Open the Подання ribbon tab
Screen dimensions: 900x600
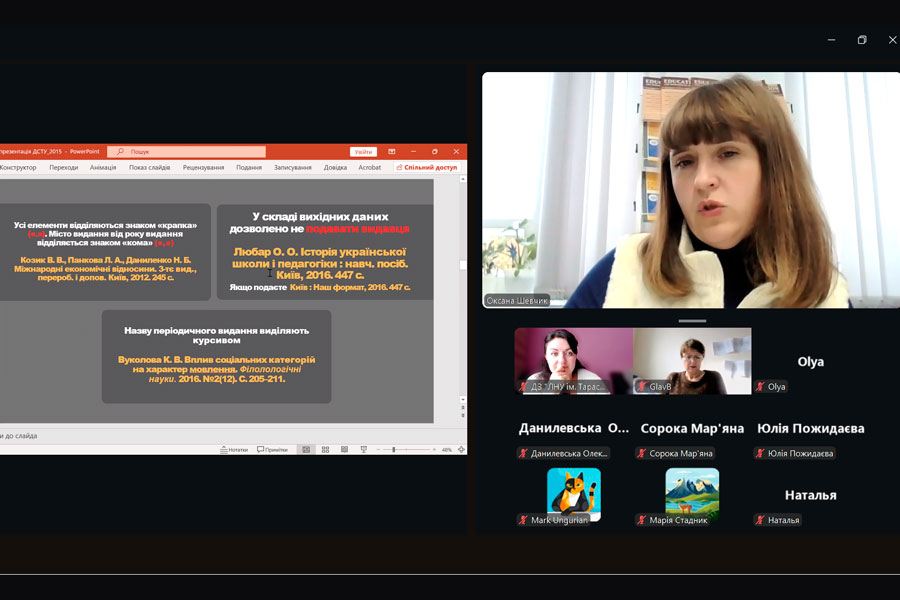249,167
